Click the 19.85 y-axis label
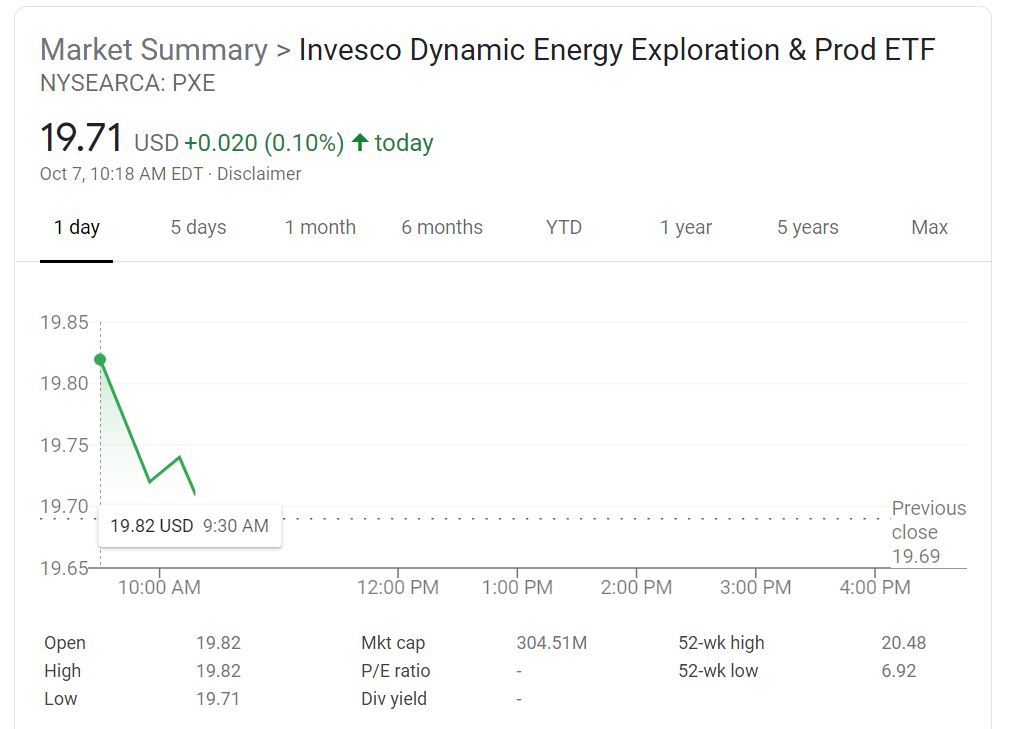This screenshot has width=1009, height=729. click(64, 322)
